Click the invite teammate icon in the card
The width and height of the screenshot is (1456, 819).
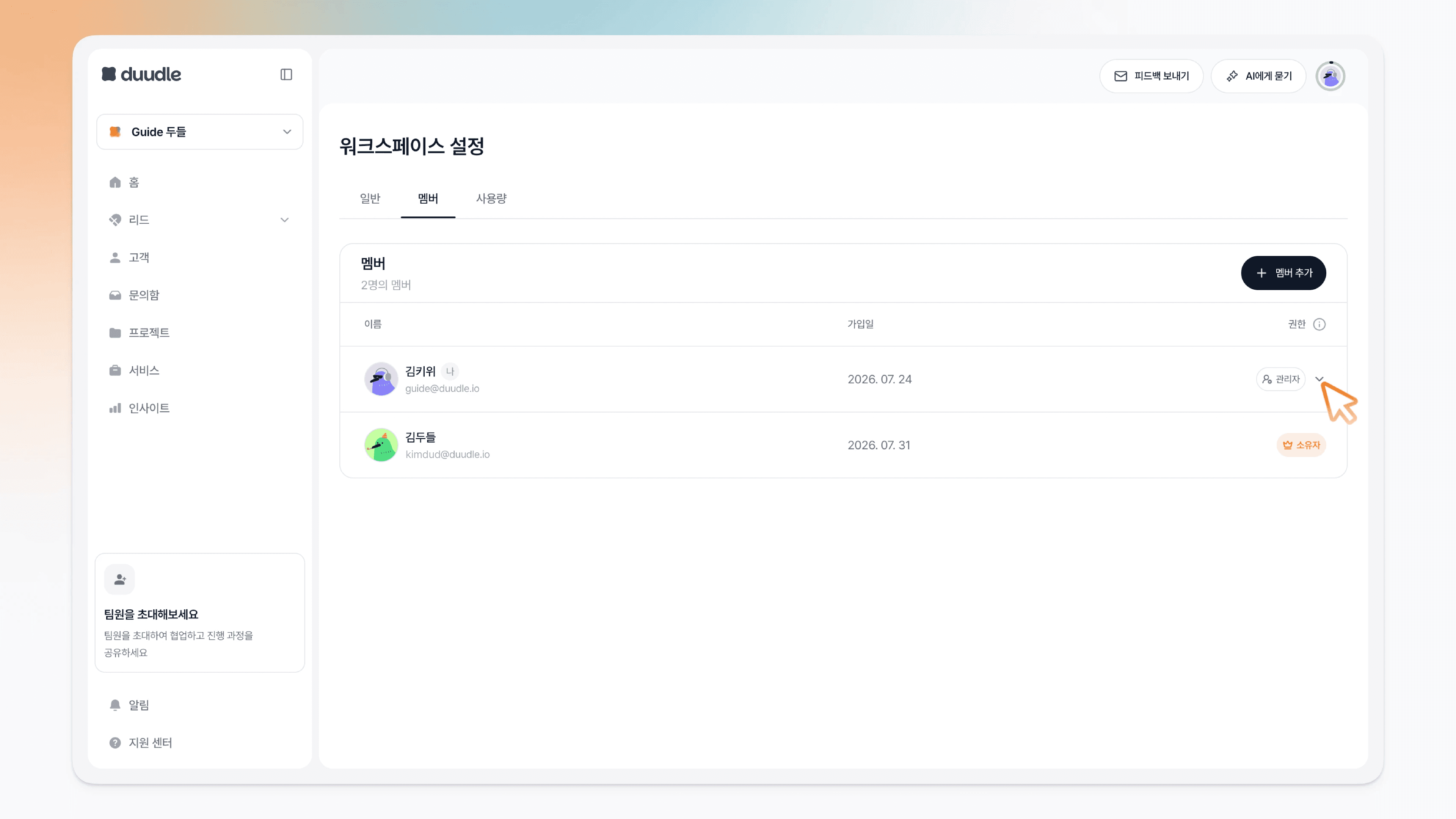119,579
